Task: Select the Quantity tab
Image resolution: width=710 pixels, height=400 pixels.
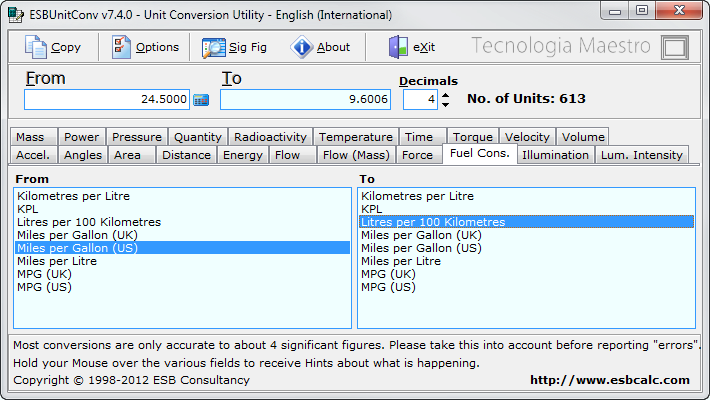Action: click(198, 137)
